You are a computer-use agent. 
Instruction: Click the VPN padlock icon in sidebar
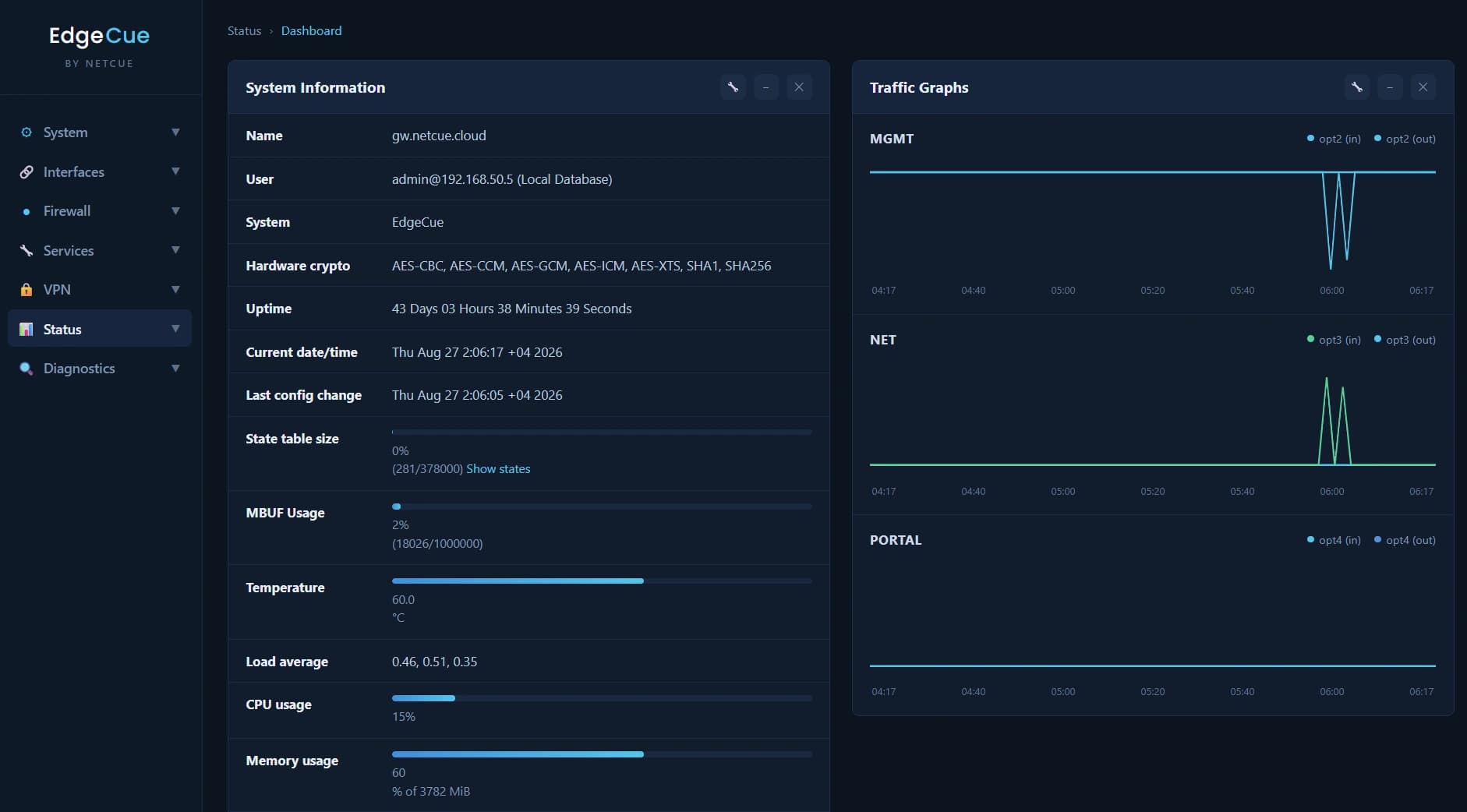pyautogui.click(x=27, y=290)
